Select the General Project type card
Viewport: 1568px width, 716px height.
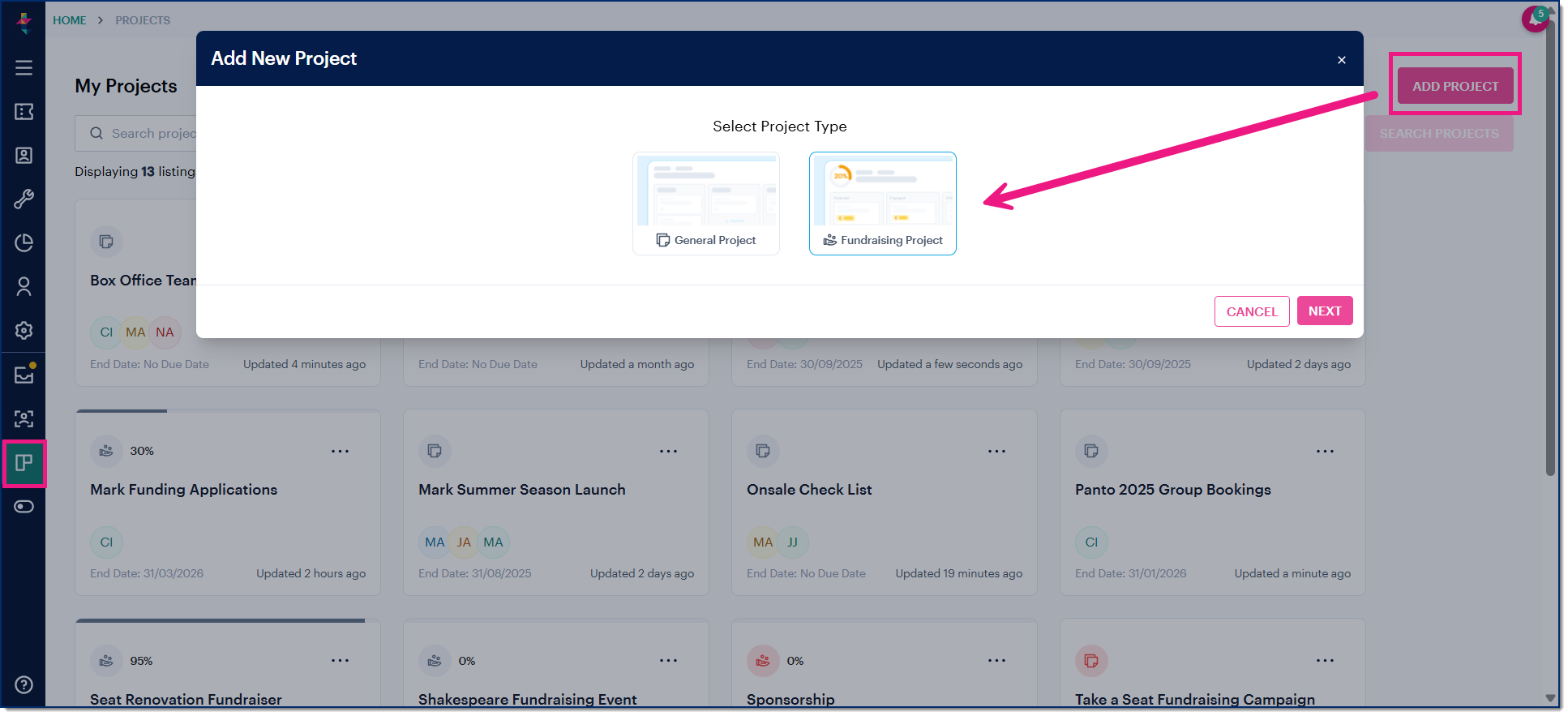click(x=706, y=204)
